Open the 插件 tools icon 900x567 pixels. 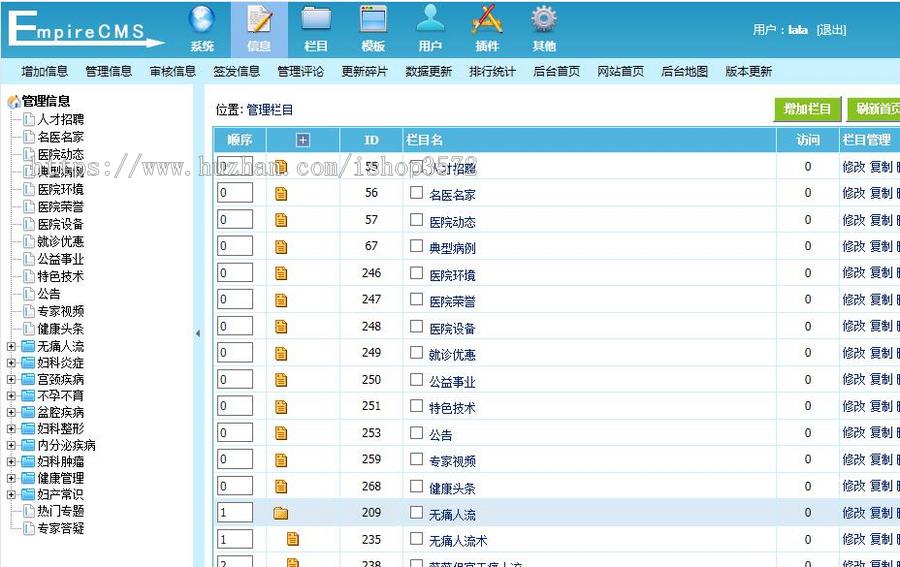[x=487, y=20]
